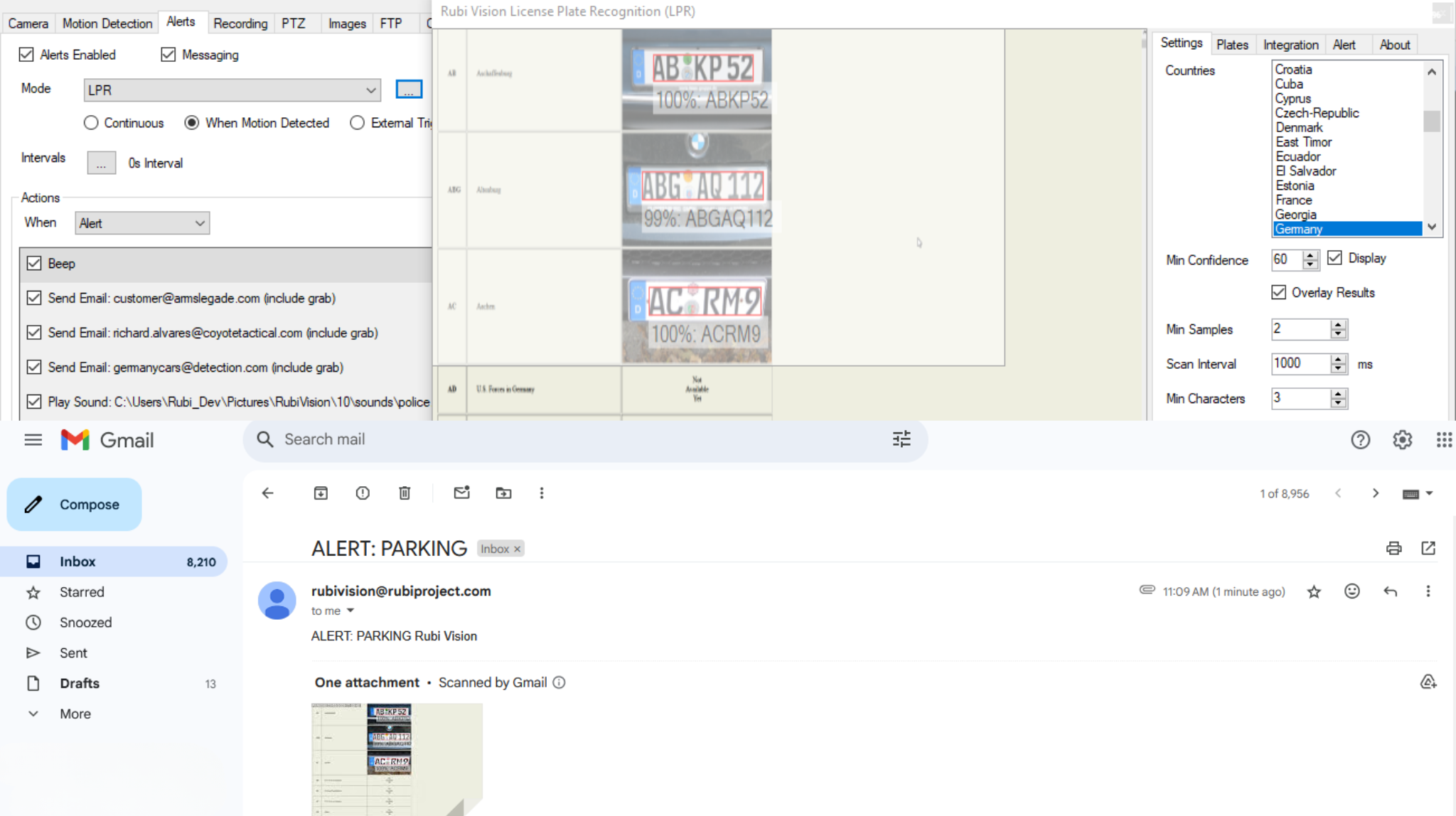
Task: Increase Min Confidence with the up arrow
Action: (x=1310, y=255)
